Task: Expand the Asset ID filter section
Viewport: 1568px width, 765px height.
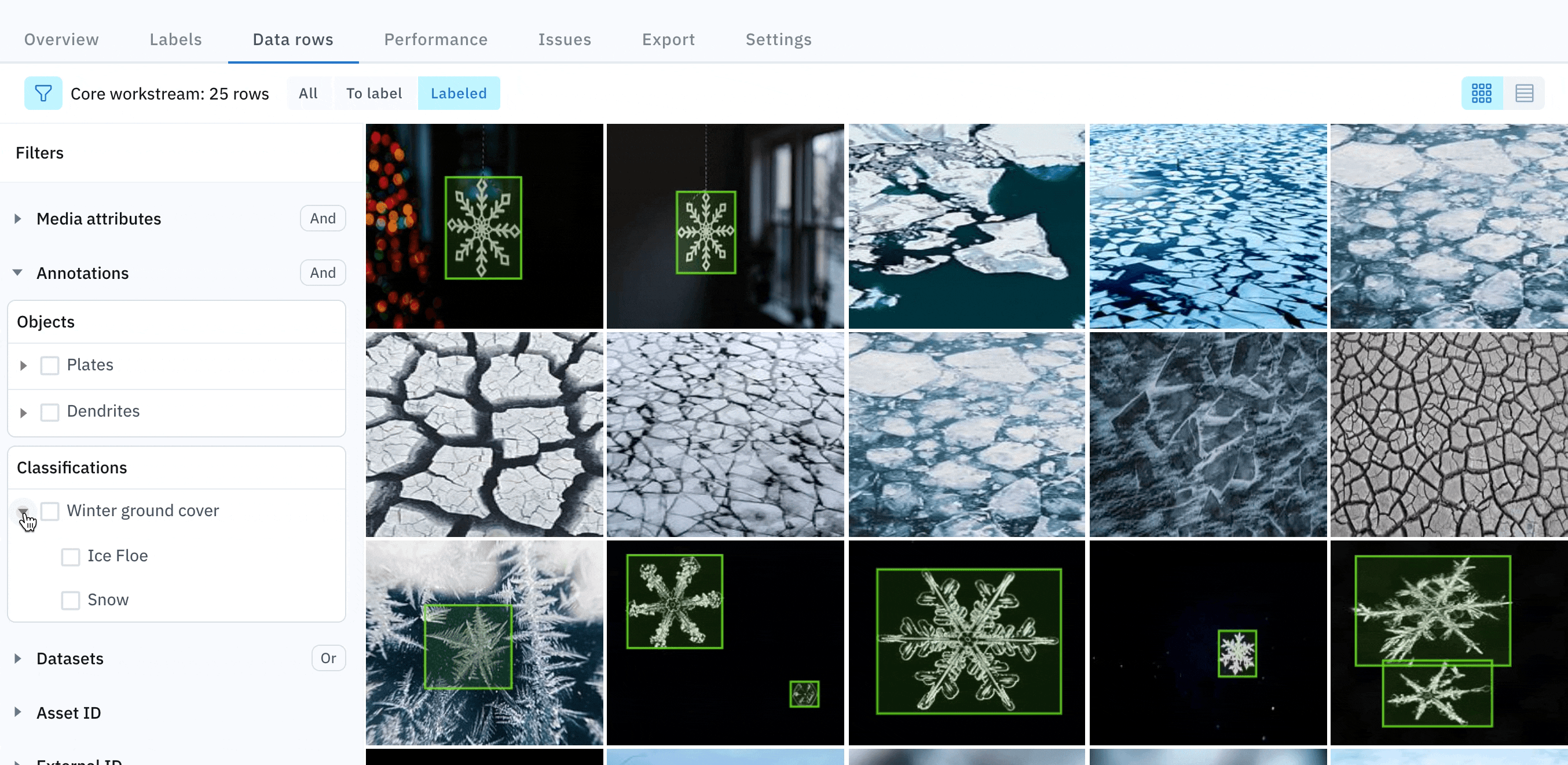Action: point(17,712)
